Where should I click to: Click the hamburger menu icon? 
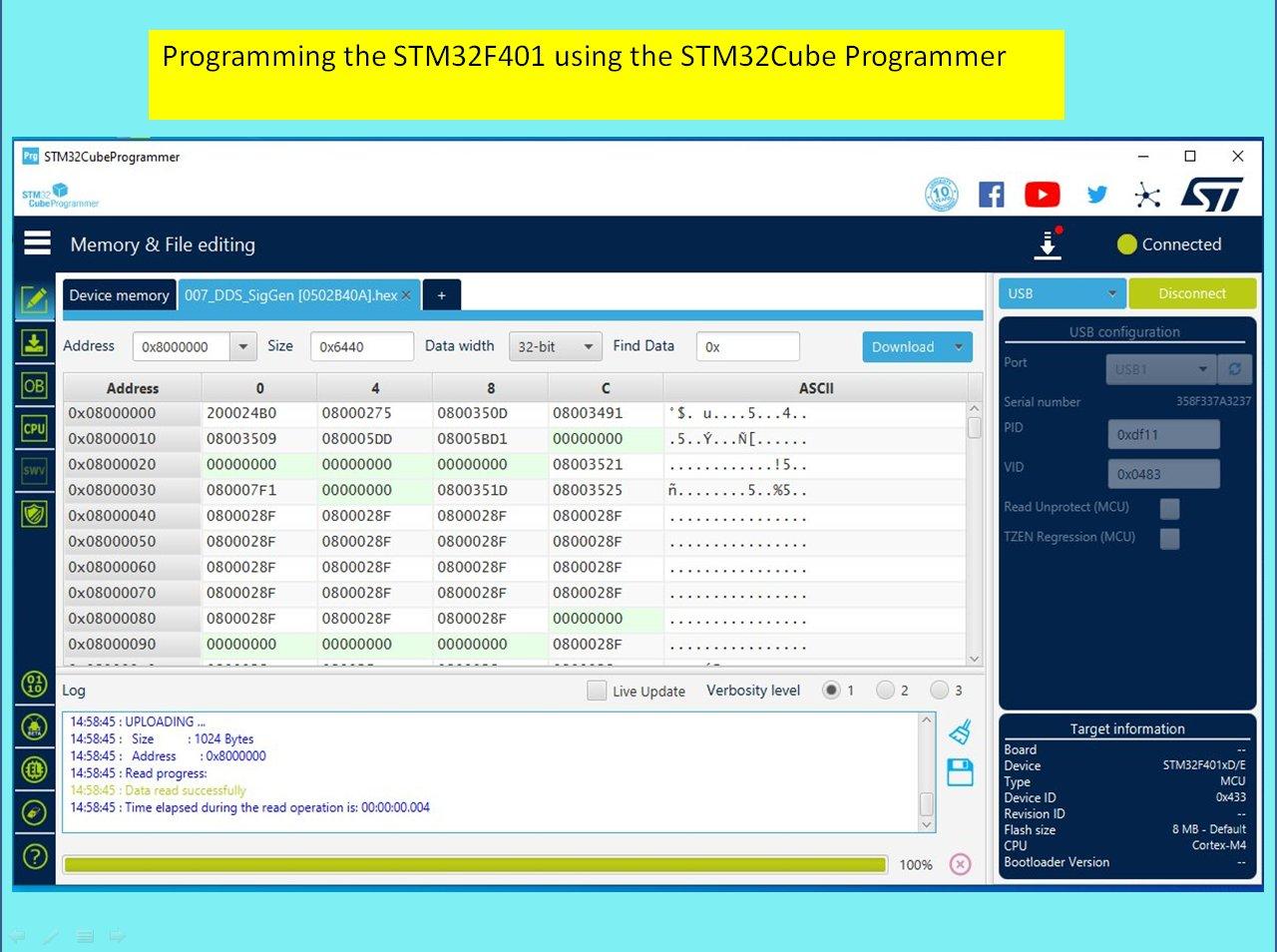click(38, 243)
